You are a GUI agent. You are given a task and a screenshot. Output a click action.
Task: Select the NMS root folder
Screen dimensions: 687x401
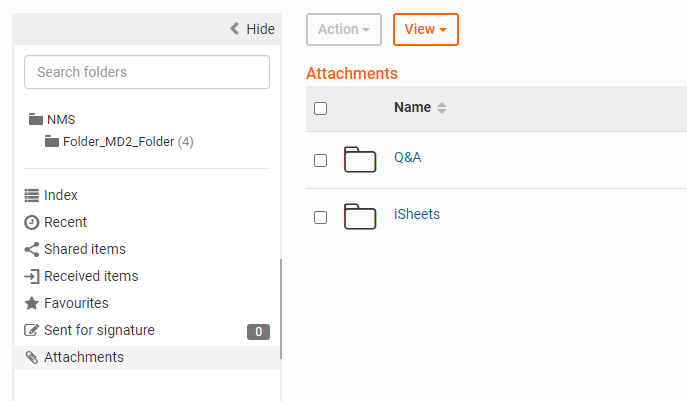(x=60, y=119)
